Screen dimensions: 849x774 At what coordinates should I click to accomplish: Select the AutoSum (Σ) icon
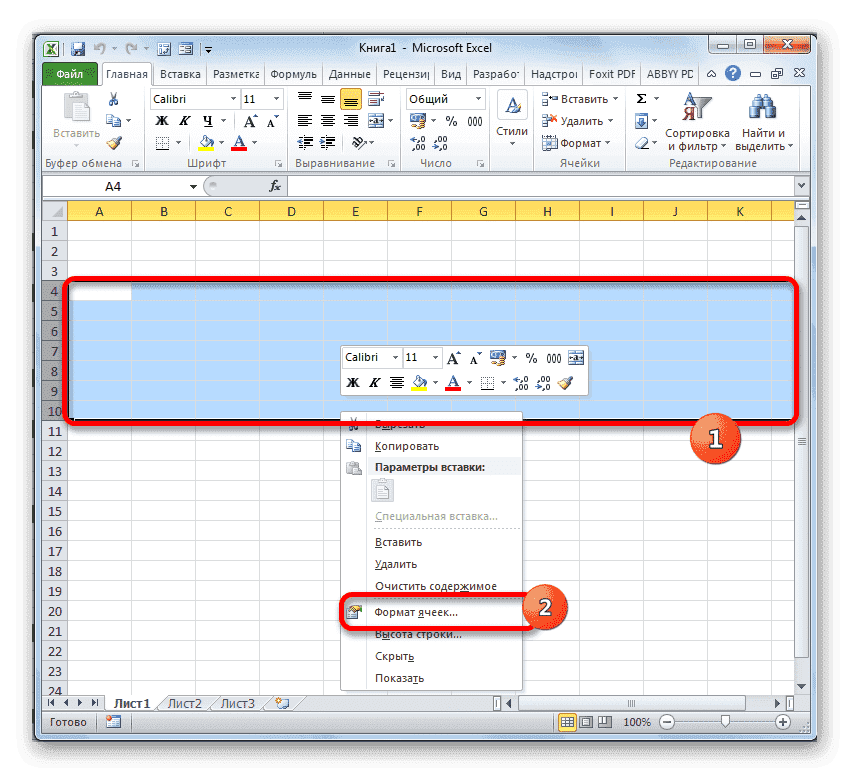[640, 98]
